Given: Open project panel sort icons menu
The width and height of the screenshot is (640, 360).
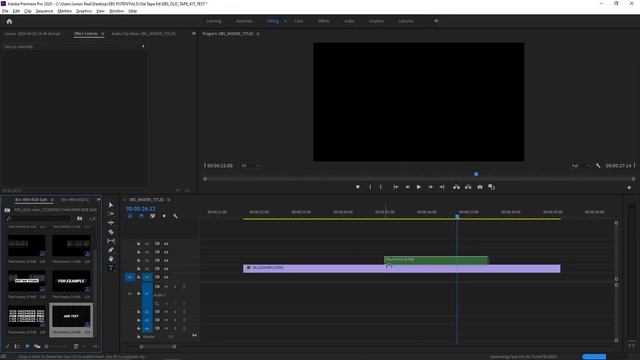Looking at the screenshot, I should coord(76,347).
